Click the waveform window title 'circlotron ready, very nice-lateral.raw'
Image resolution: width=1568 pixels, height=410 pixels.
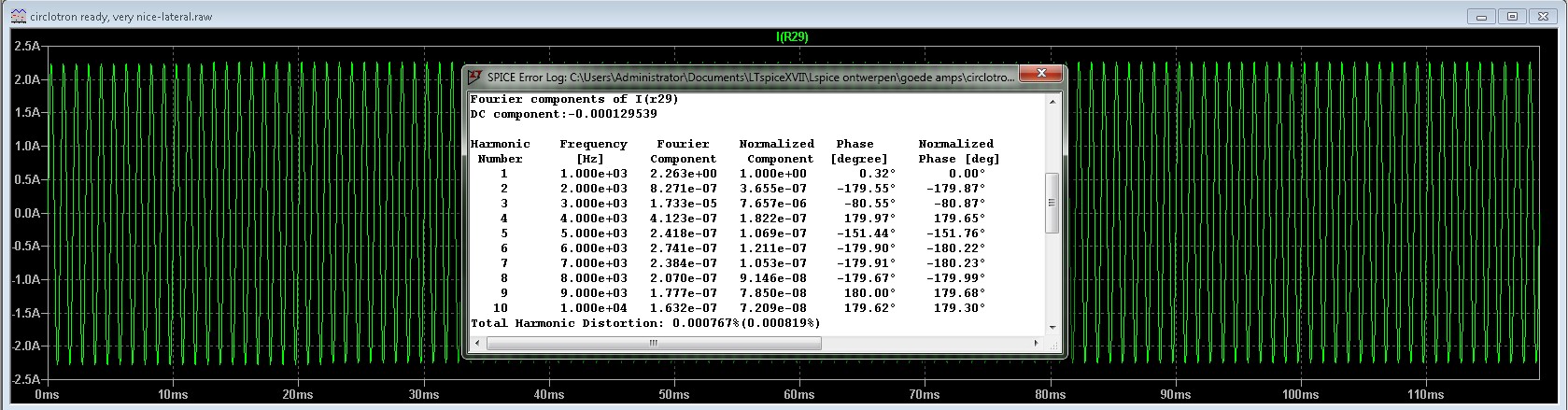pos(121,17)
